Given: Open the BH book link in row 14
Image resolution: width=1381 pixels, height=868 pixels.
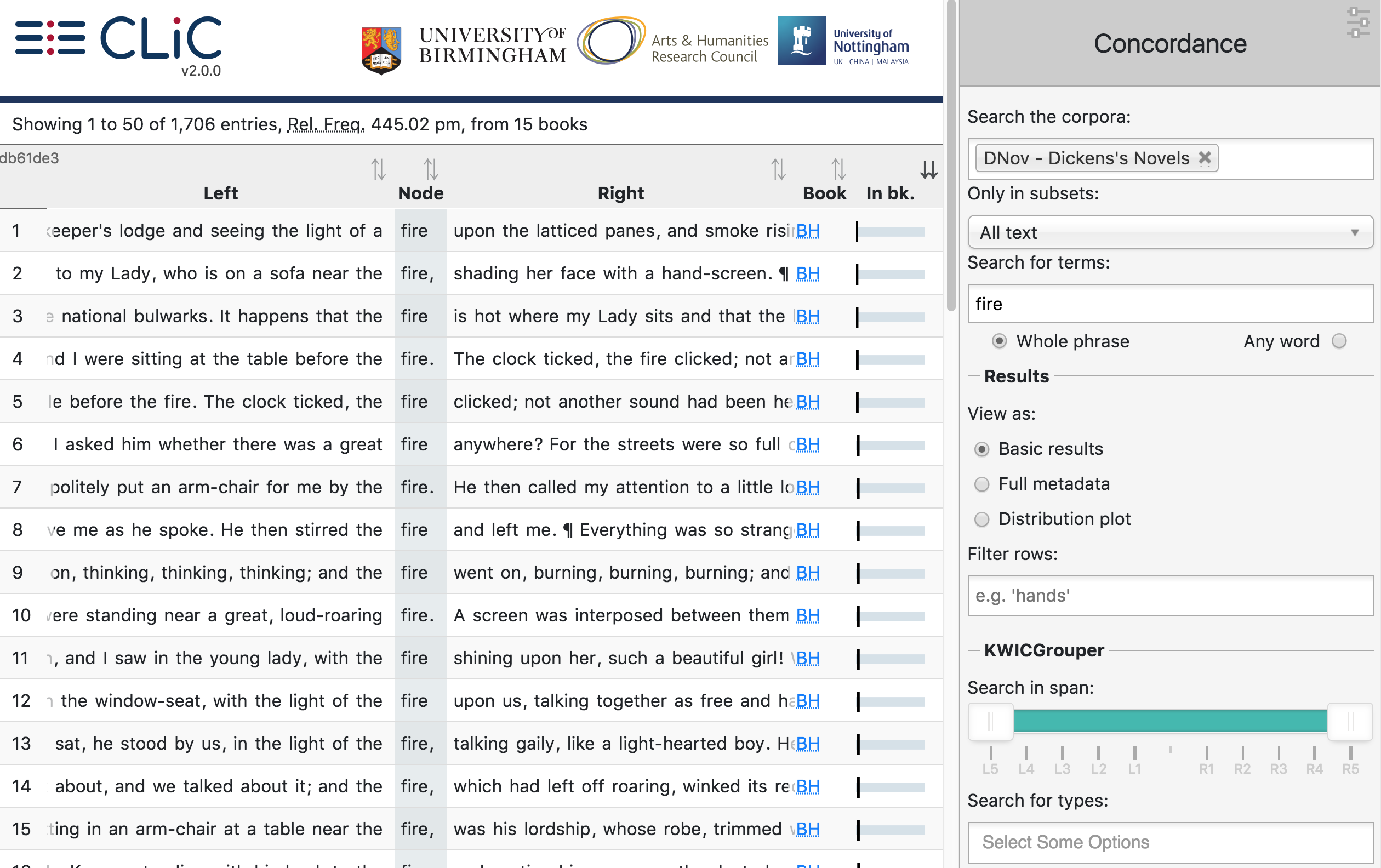Looking at the screenshot, I should [x=807, y=786].
